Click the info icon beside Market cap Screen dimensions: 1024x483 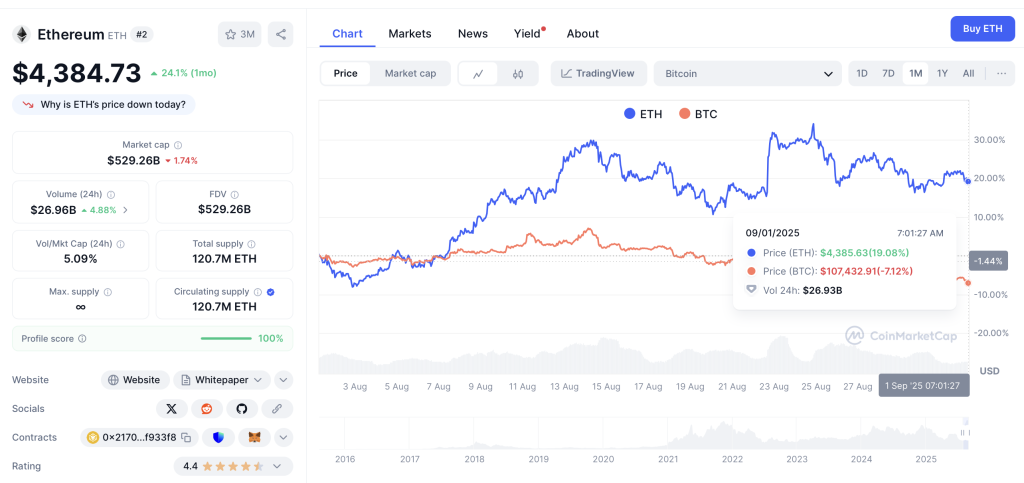(x=178, y=146)
